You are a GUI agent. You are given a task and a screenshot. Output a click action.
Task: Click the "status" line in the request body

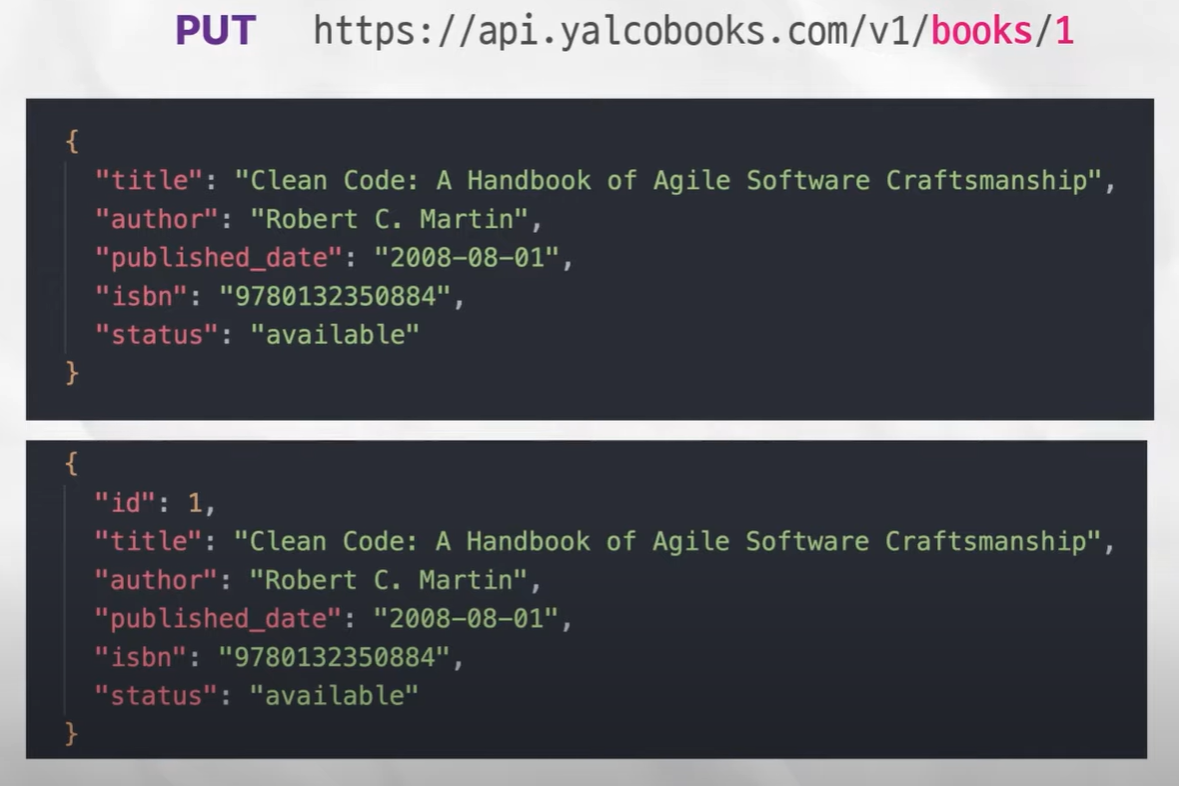pos(256,335)
